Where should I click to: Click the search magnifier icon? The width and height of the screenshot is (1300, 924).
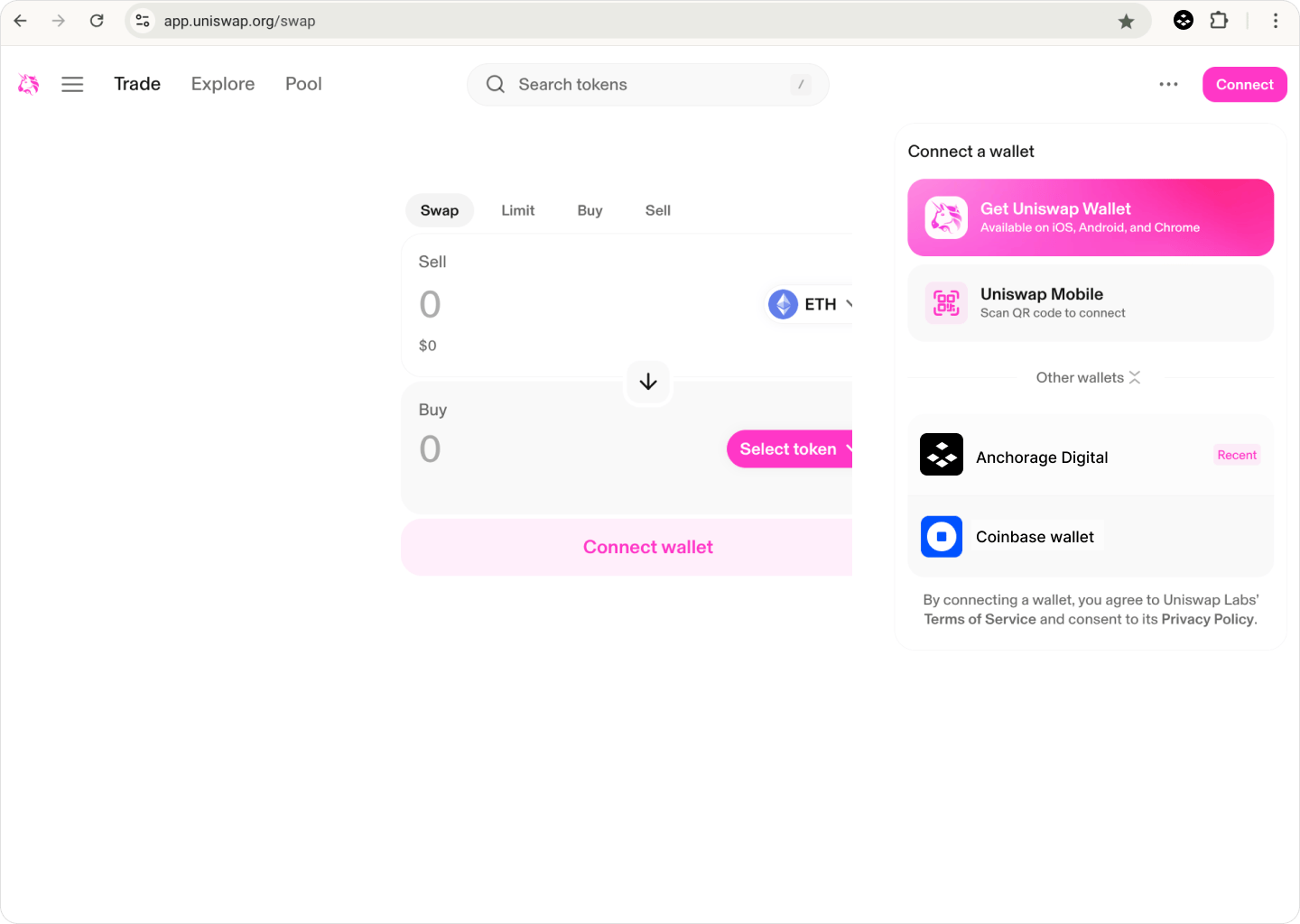coord(496,84)
